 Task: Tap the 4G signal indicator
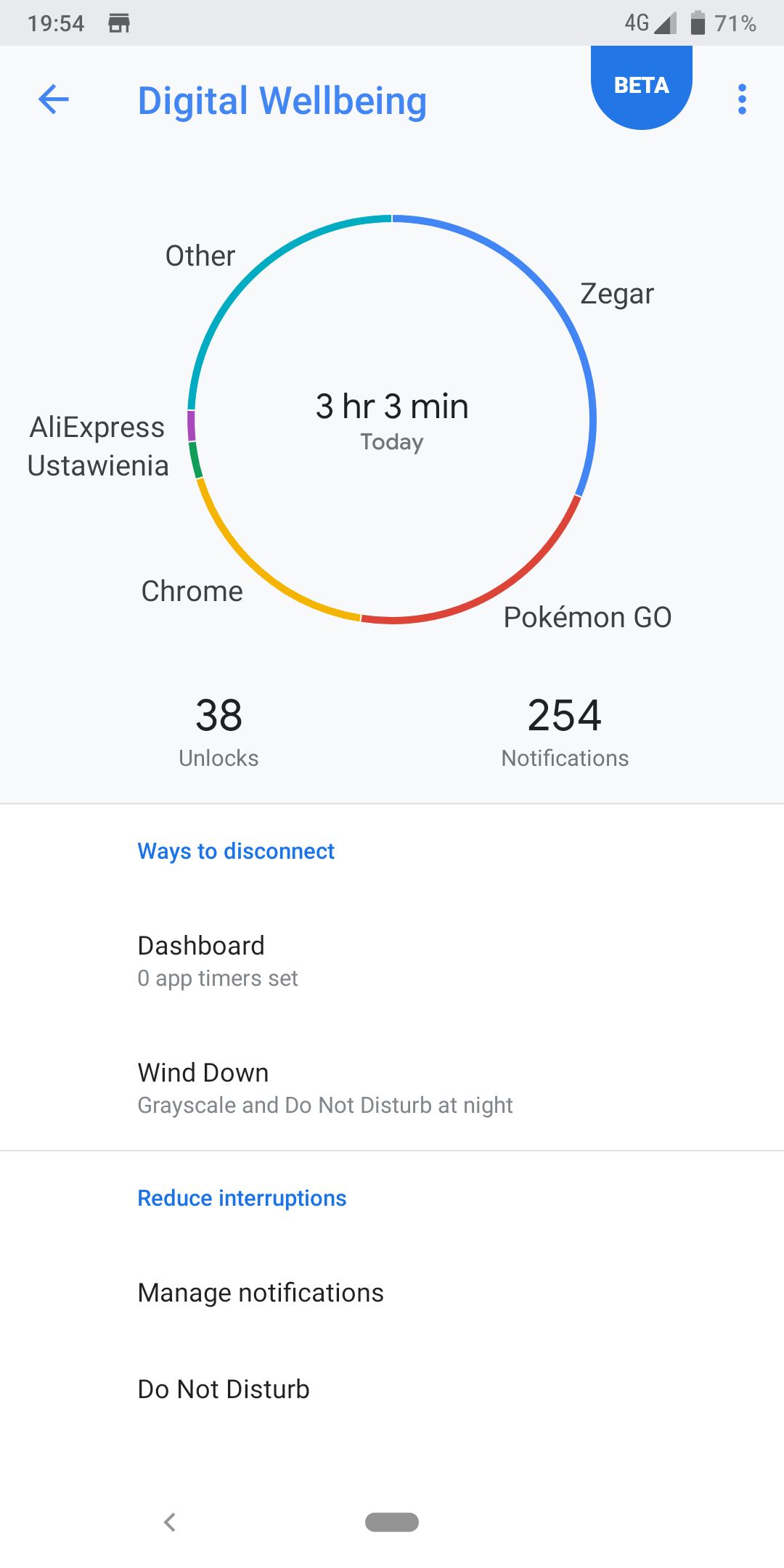[x=650, y=23]
